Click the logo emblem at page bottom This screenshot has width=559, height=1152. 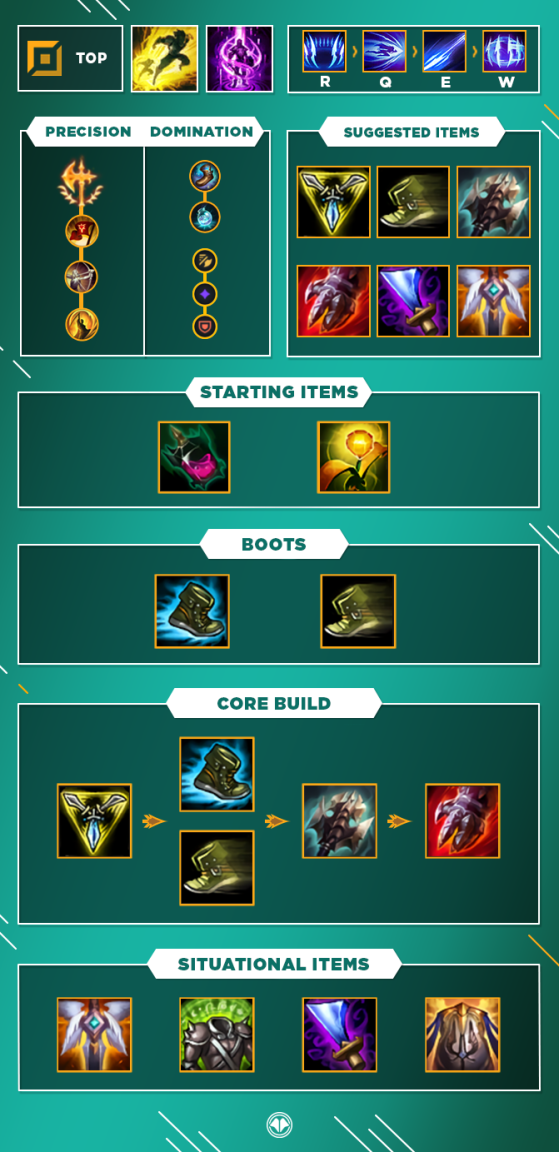point(280,1124)
